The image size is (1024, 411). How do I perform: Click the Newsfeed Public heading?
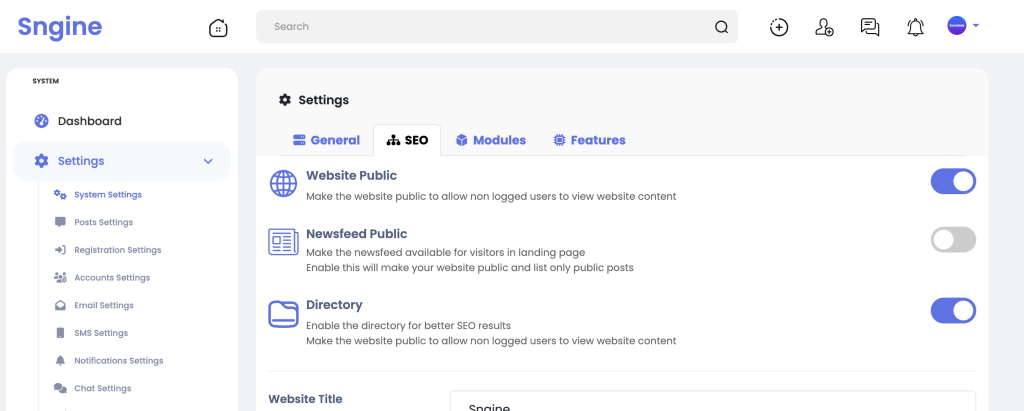click(x=357, y=234)
